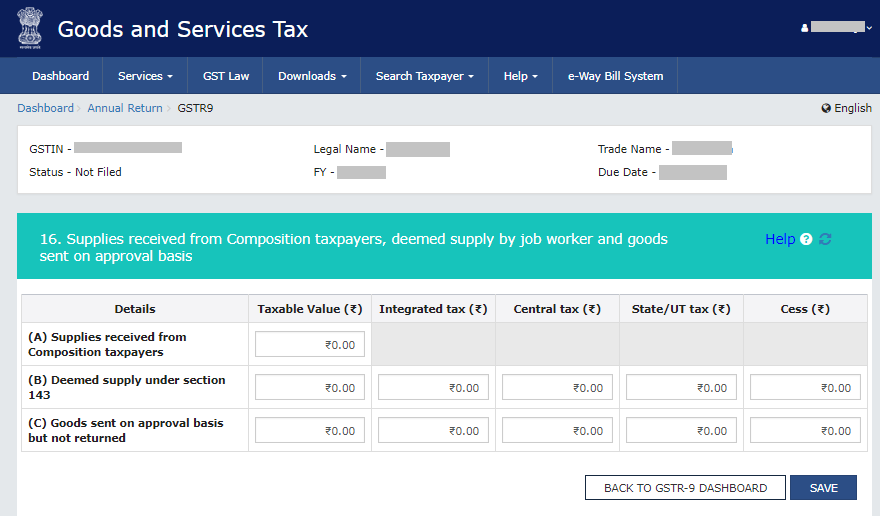
Task: Open the e-Way Bill System tab
Action: coord(615,76)
